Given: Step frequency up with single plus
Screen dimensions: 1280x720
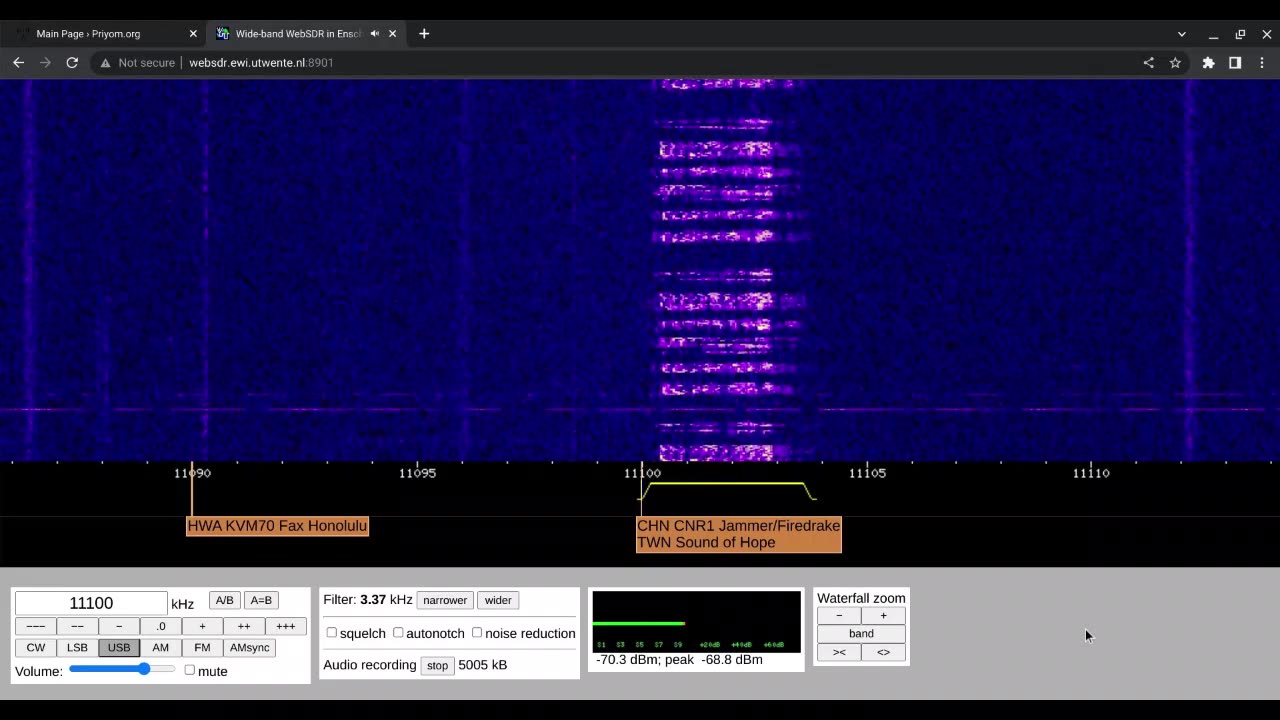Looking at the screenshot, I should point(202,626).
